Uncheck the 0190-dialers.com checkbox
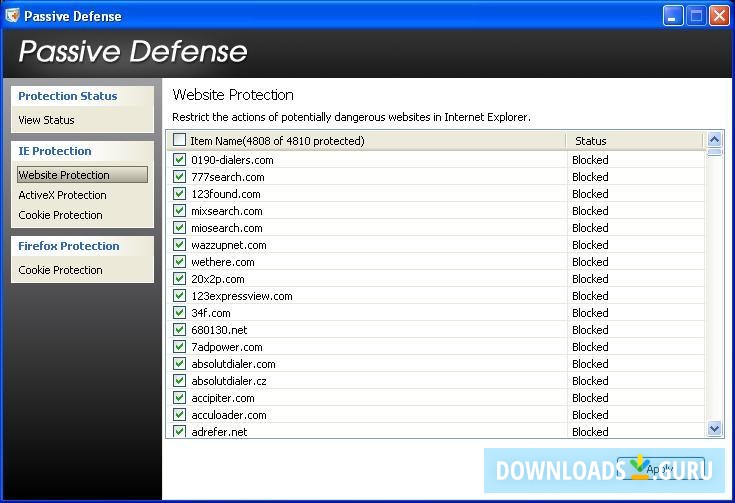Viewport: 735px width, 503px height. (x=179, y=159)
